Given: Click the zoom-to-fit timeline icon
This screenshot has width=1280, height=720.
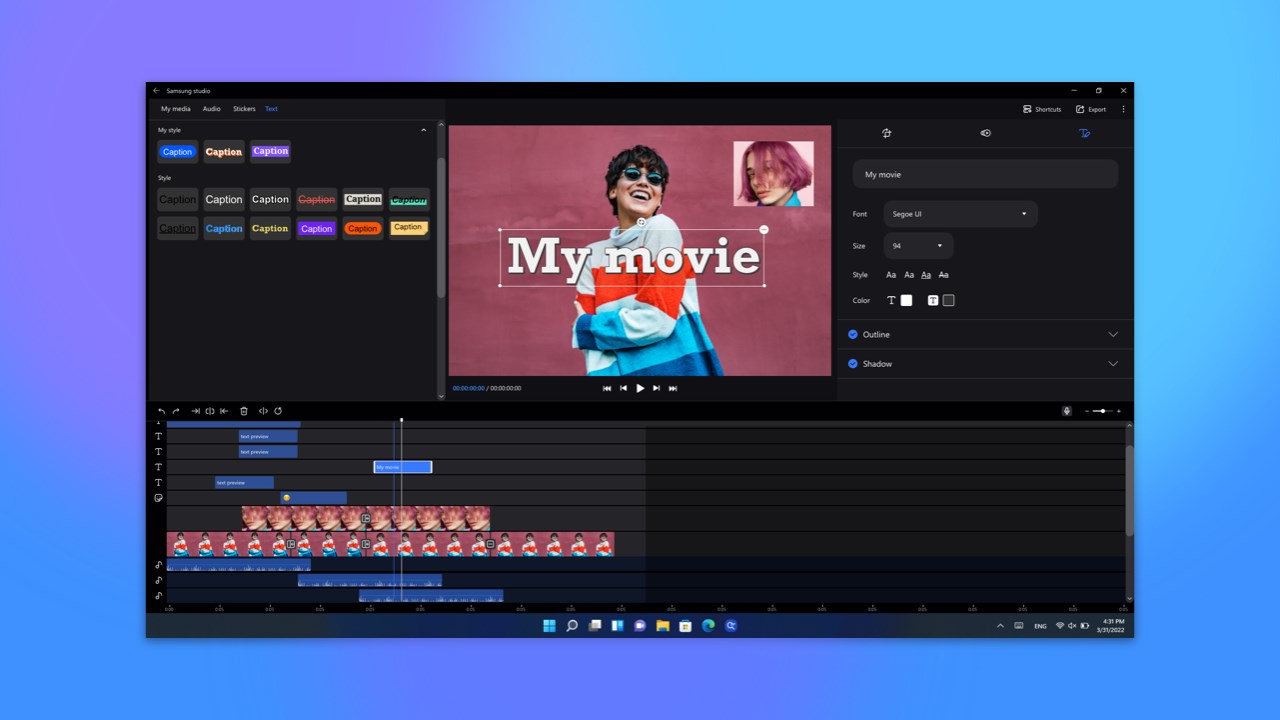Looking at the screenshot, I should tap(263, 411).
